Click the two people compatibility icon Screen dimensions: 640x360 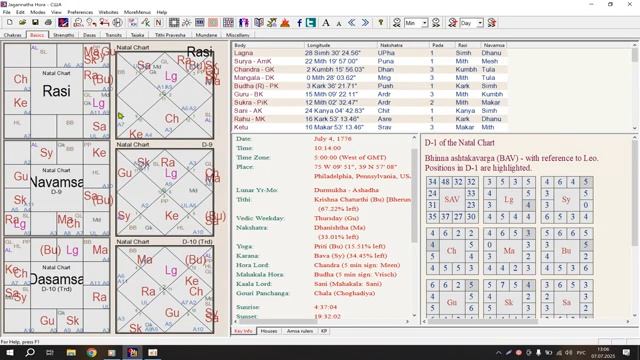click(244, 23)
